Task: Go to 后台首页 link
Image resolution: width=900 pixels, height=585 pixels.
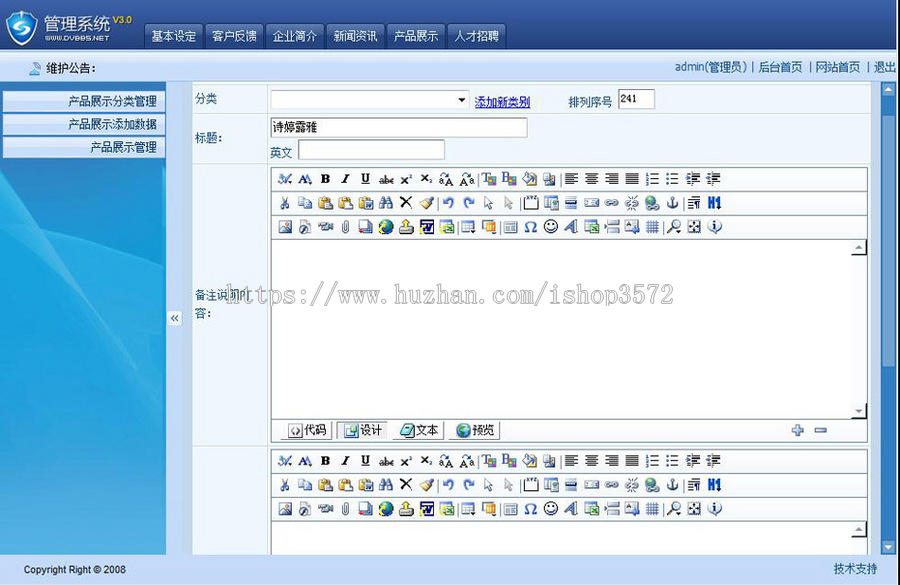Action: tap(780, 67)
